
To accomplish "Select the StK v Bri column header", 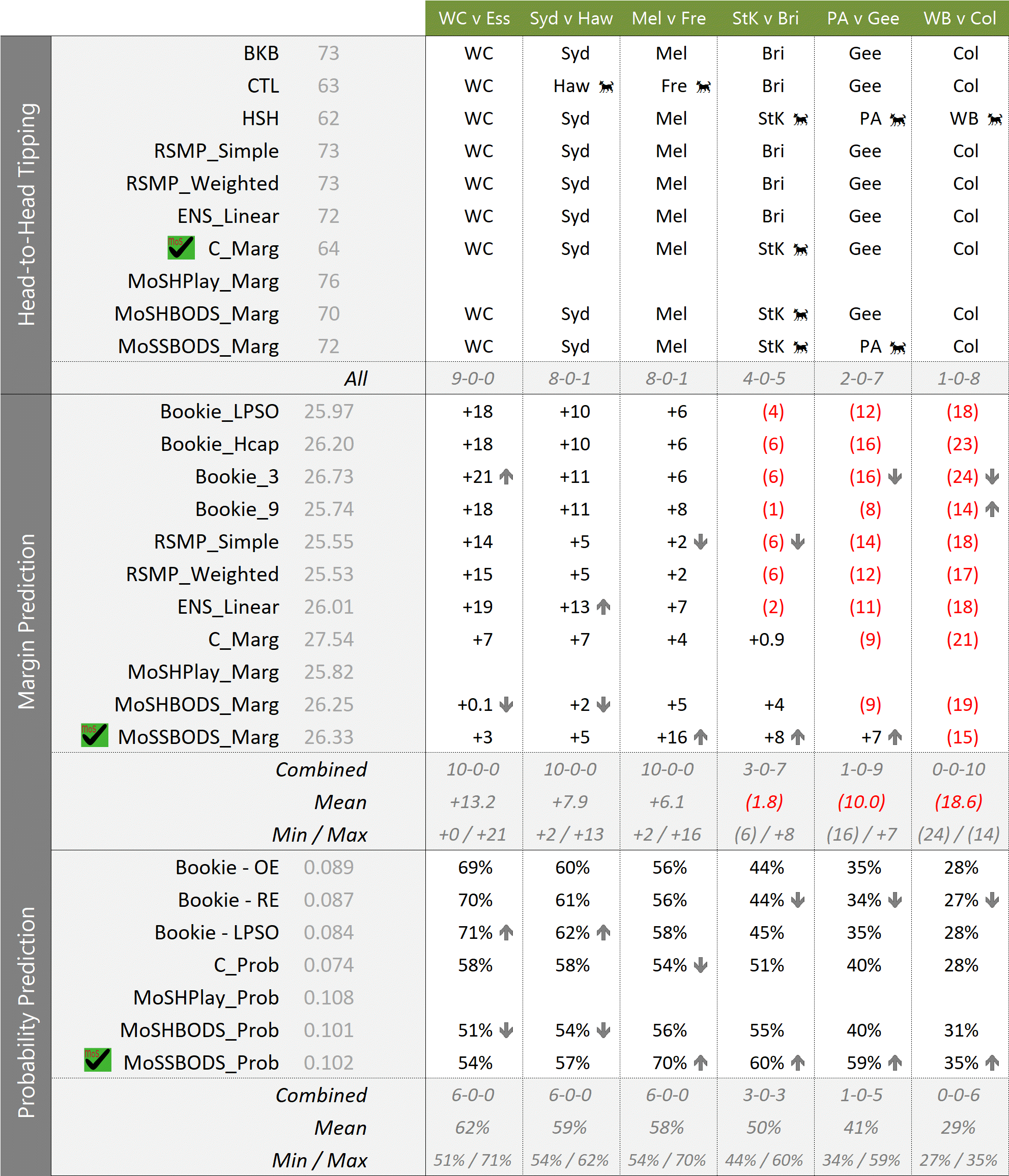I will coord(766,18).
